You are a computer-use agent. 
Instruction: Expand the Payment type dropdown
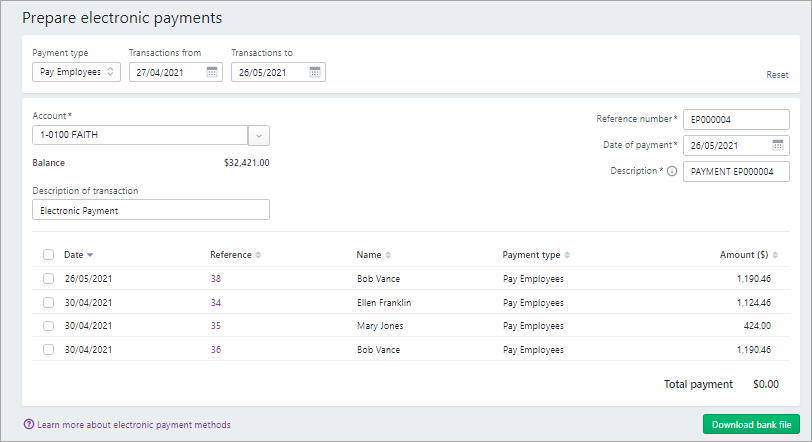(76, 72)
